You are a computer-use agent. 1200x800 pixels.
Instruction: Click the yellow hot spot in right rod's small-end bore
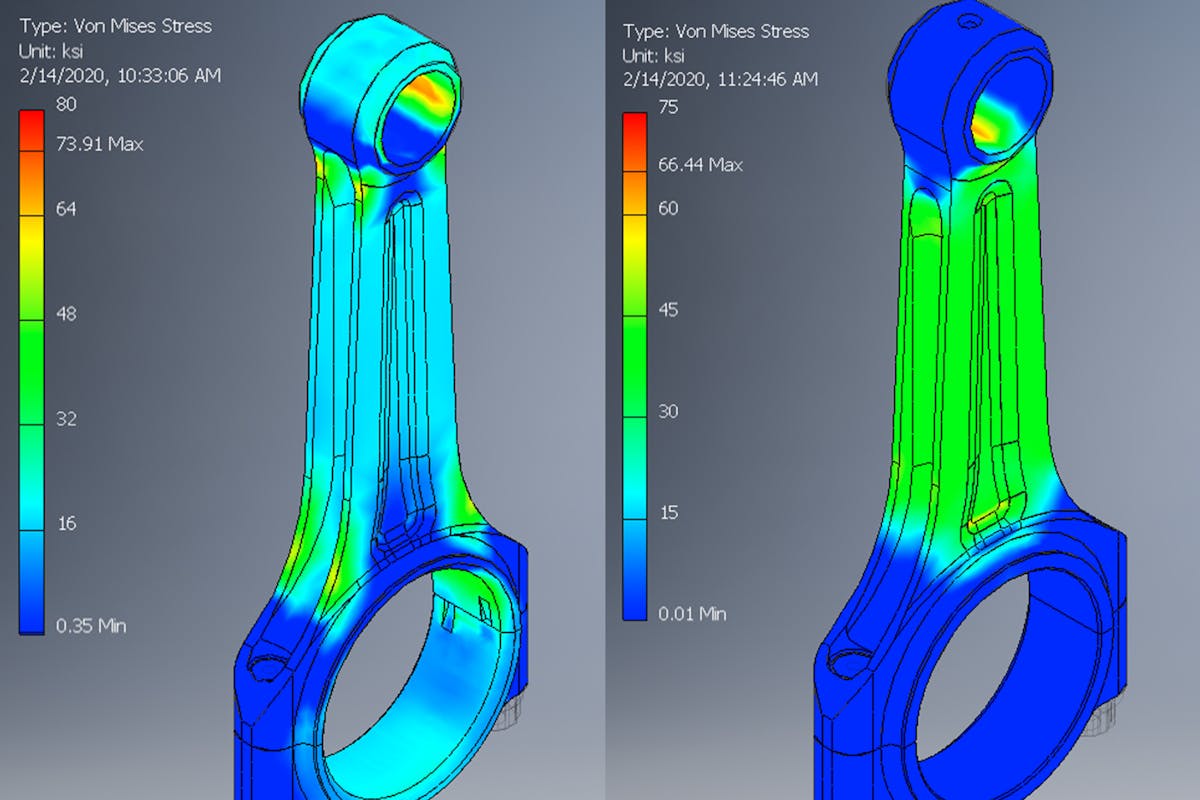tap(988, 127)
